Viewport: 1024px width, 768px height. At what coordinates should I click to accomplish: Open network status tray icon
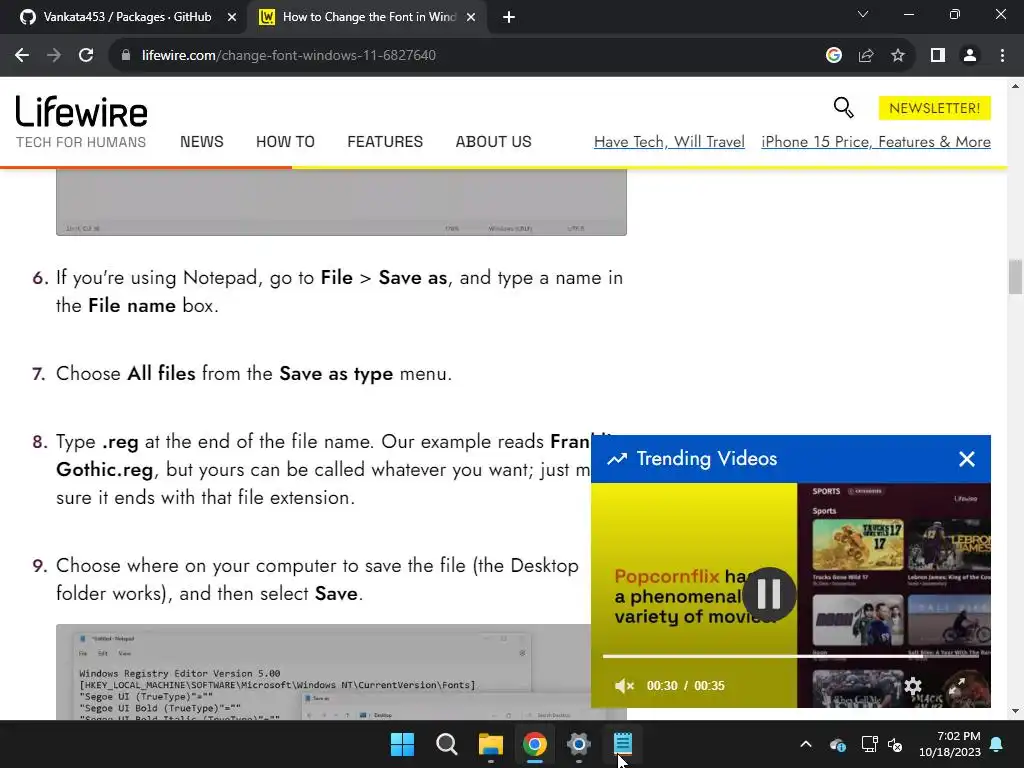[x=869, y=744]
